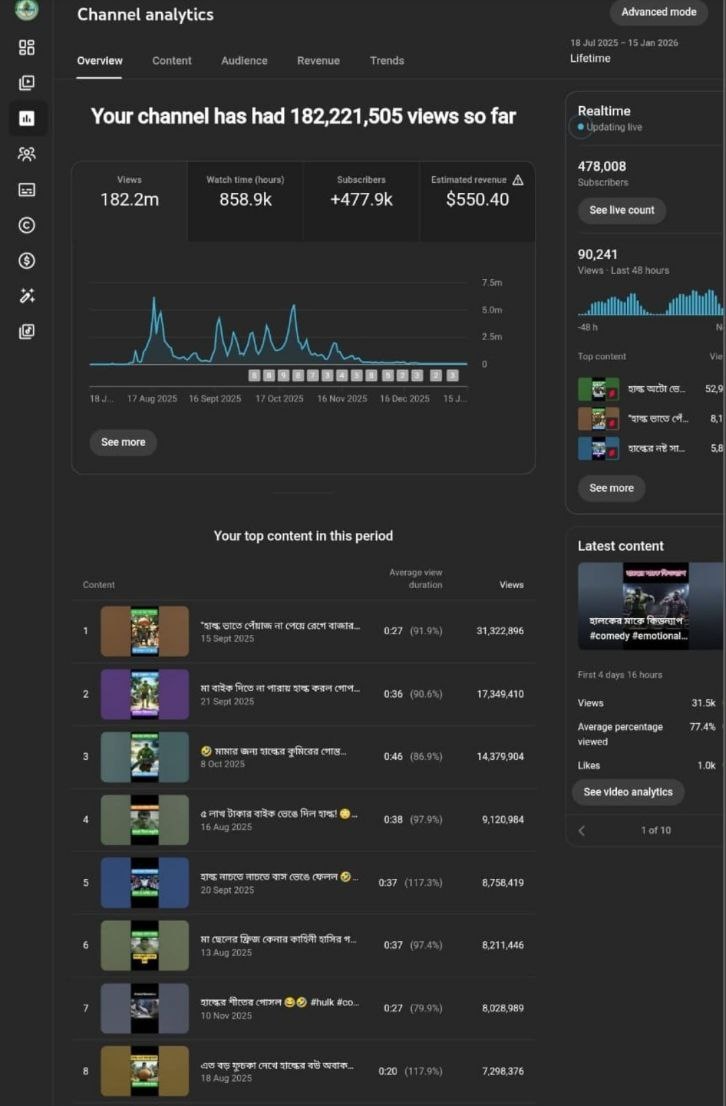Switch to the Audience tab
Viewport: 726px width, 1106px height.
[x=244, y=61]
